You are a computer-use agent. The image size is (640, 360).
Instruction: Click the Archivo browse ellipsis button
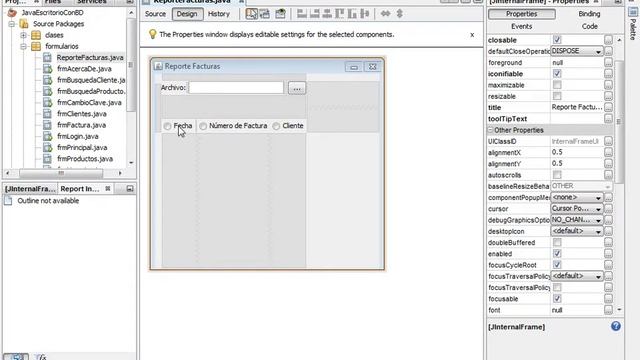coord(297,88)
